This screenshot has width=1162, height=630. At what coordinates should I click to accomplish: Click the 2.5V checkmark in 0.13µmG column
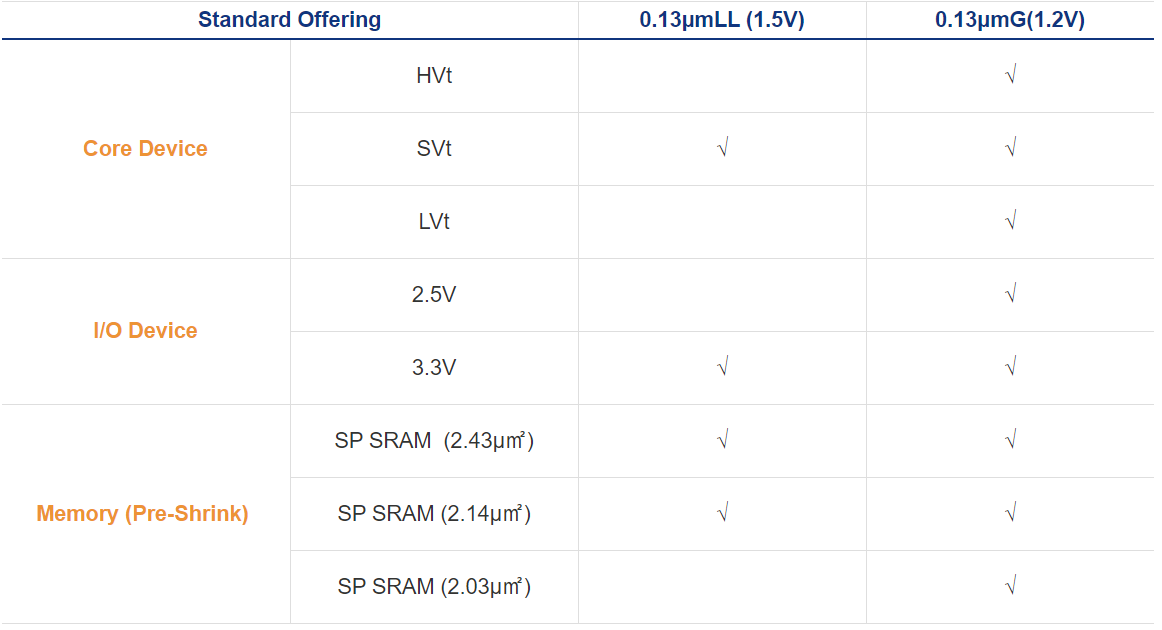click(1010, 295)
